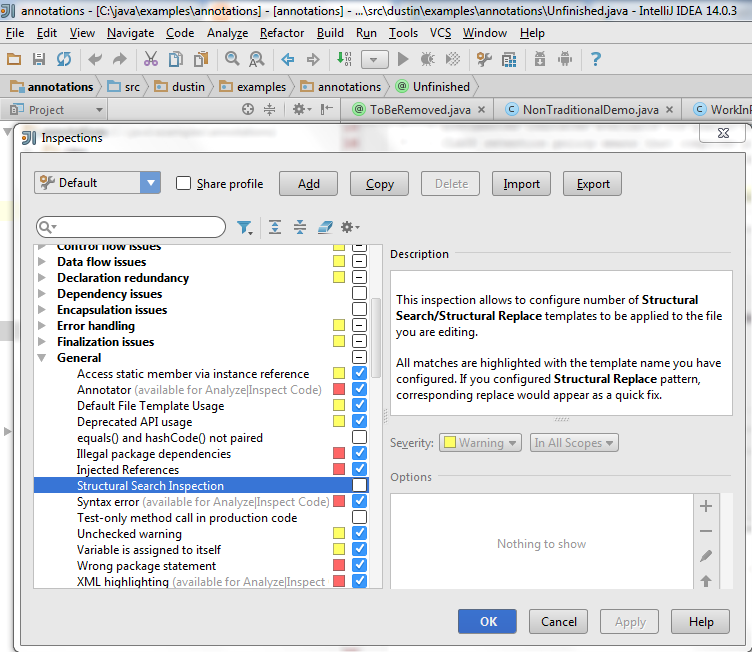Click the OK button
The height and width of the screenshot is (652, 752).
click(487, 621)
